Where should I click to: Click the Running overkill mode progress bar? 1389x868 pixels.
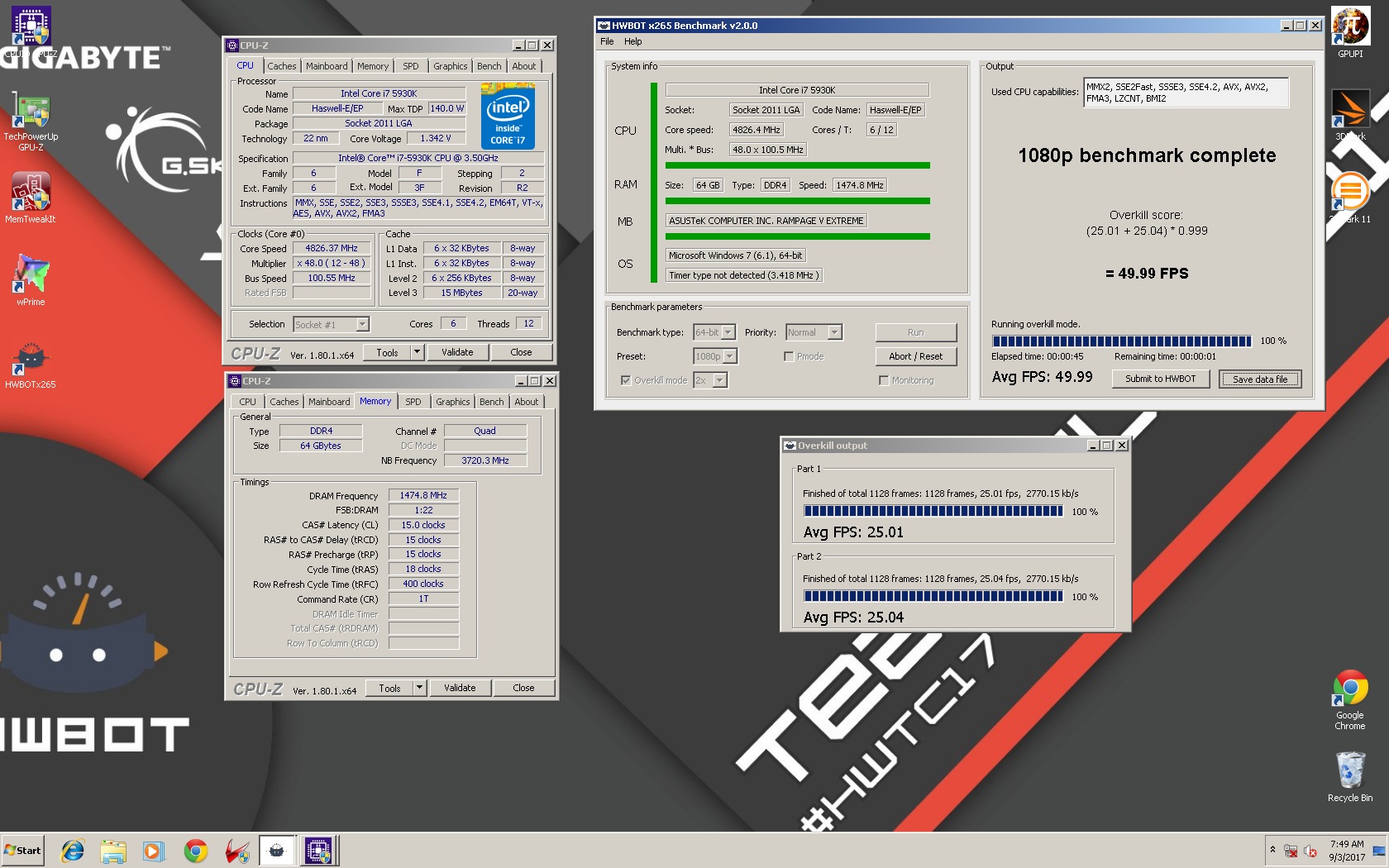[1122, 341]
